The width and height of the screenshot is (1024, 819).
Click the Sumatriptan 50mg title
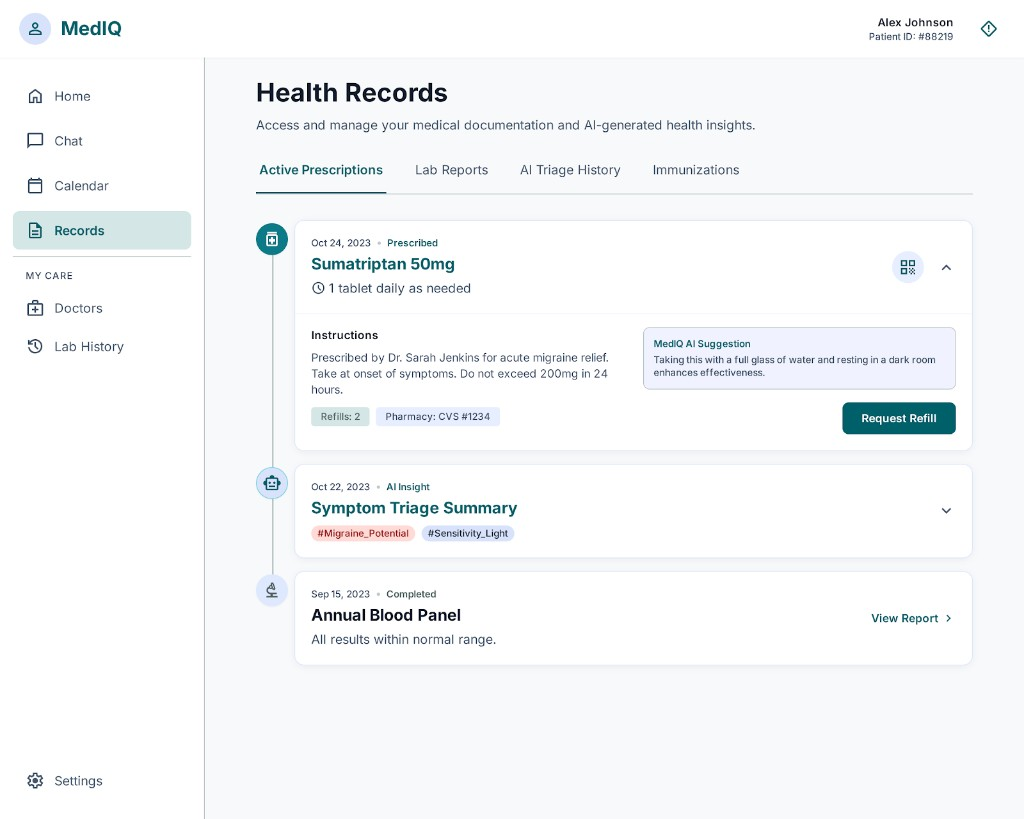pos(383,264)
